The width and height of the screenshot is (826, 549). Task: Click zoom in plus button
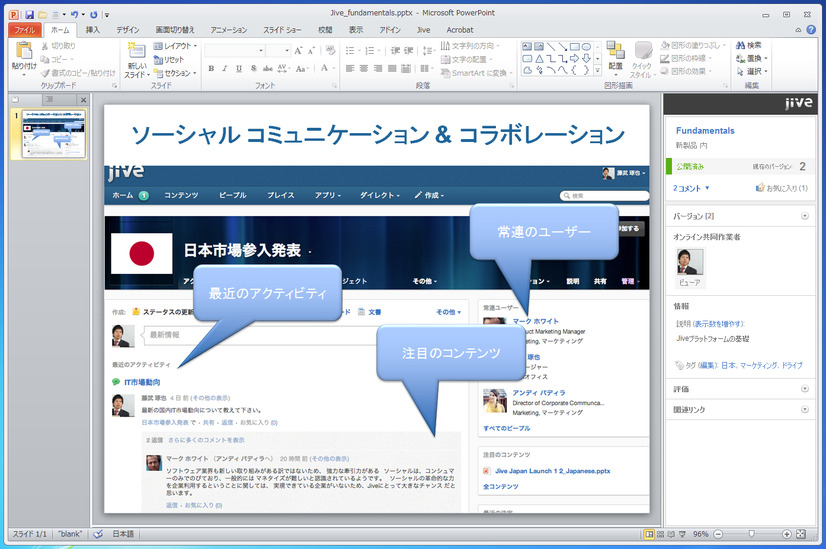[x=786, y=534]
